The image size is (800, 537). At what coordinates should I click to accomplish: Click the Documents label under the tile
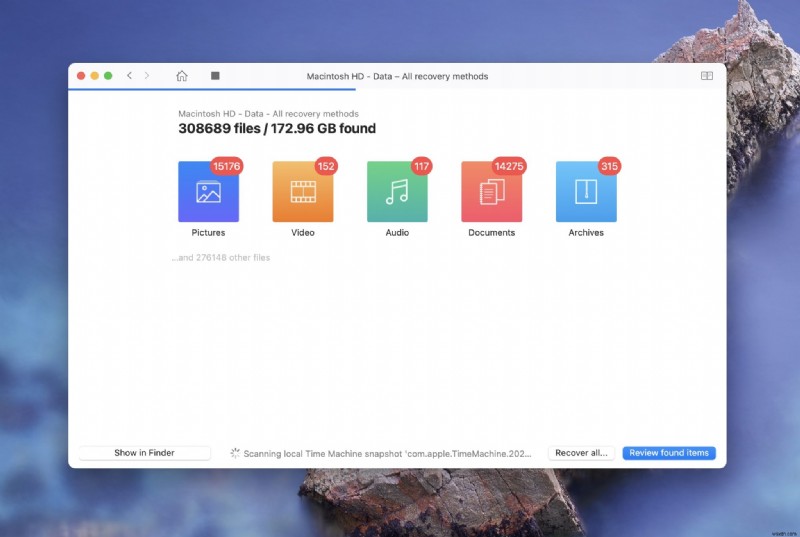point(491,233)
